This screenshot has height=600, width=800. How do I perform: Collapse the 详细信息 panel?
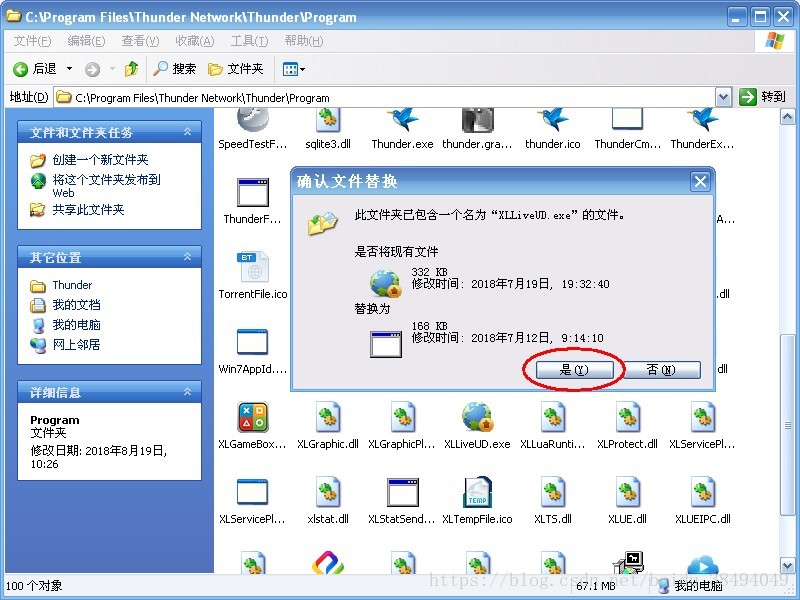(x=187, y=392)
